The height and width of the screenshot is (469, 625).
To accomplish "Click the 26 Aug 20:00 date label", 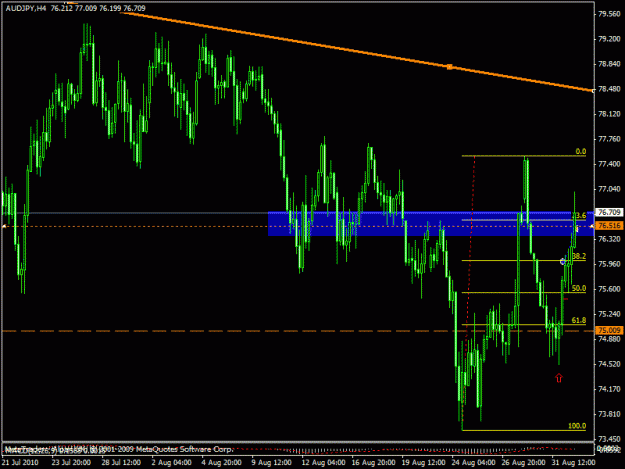I will (523, 463).
